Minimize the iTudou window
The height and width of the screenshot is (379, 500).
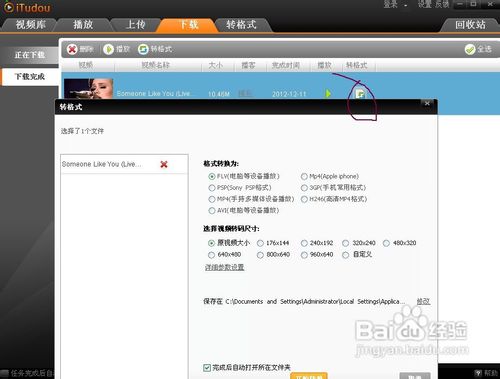pos(460,4)
